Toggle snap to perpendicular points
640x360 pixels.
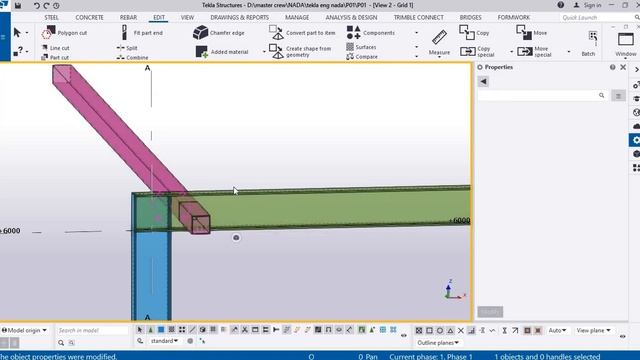click(471, 331)
